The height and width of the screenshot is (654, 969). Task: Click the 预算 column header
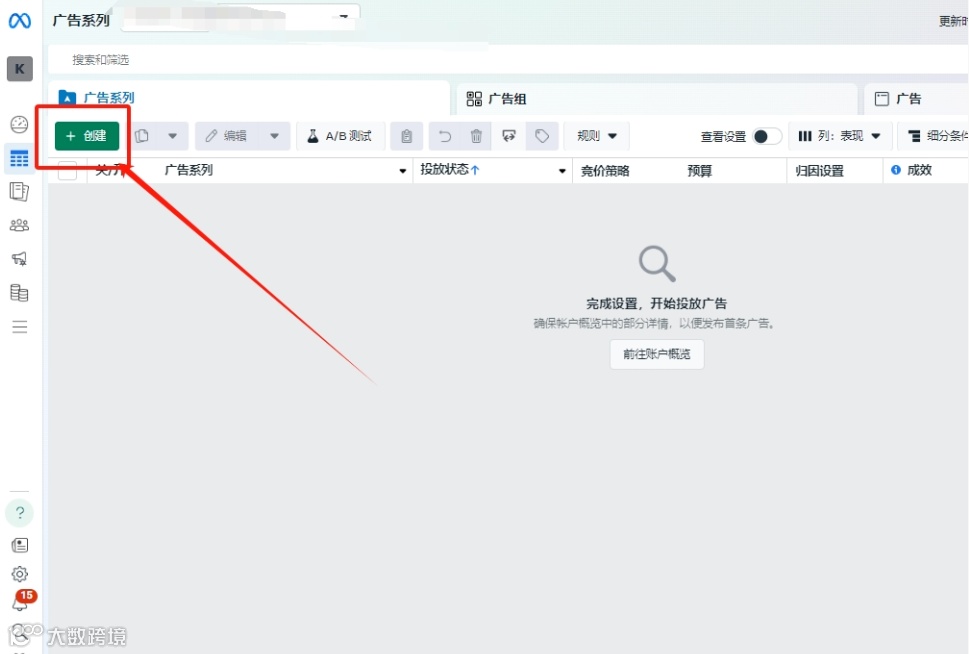[700, 171]
